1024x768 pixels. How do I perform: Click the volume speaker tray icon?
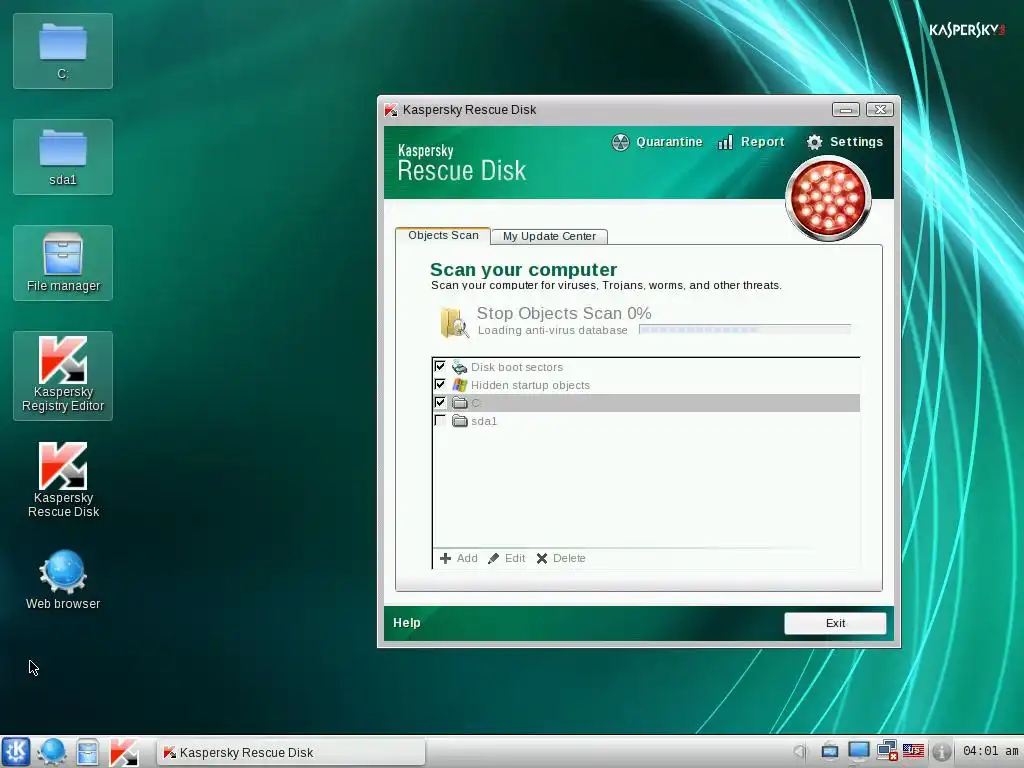click(801, 752)
